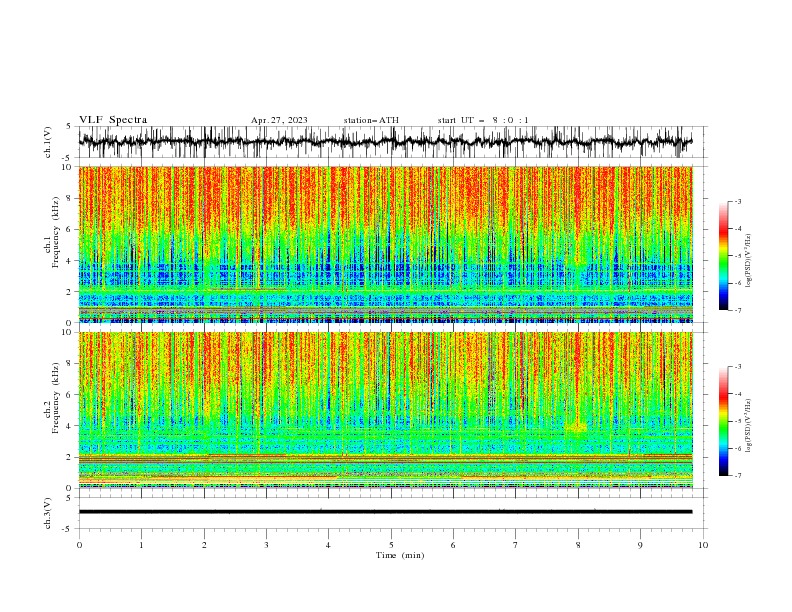Select the date text "Apr. 27, 2023"

[x=279, y=120]
